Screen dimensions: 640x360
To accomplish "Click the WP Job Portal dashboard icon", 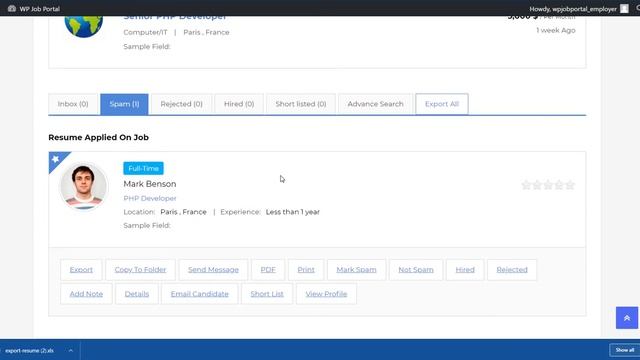I will point(12,9).
